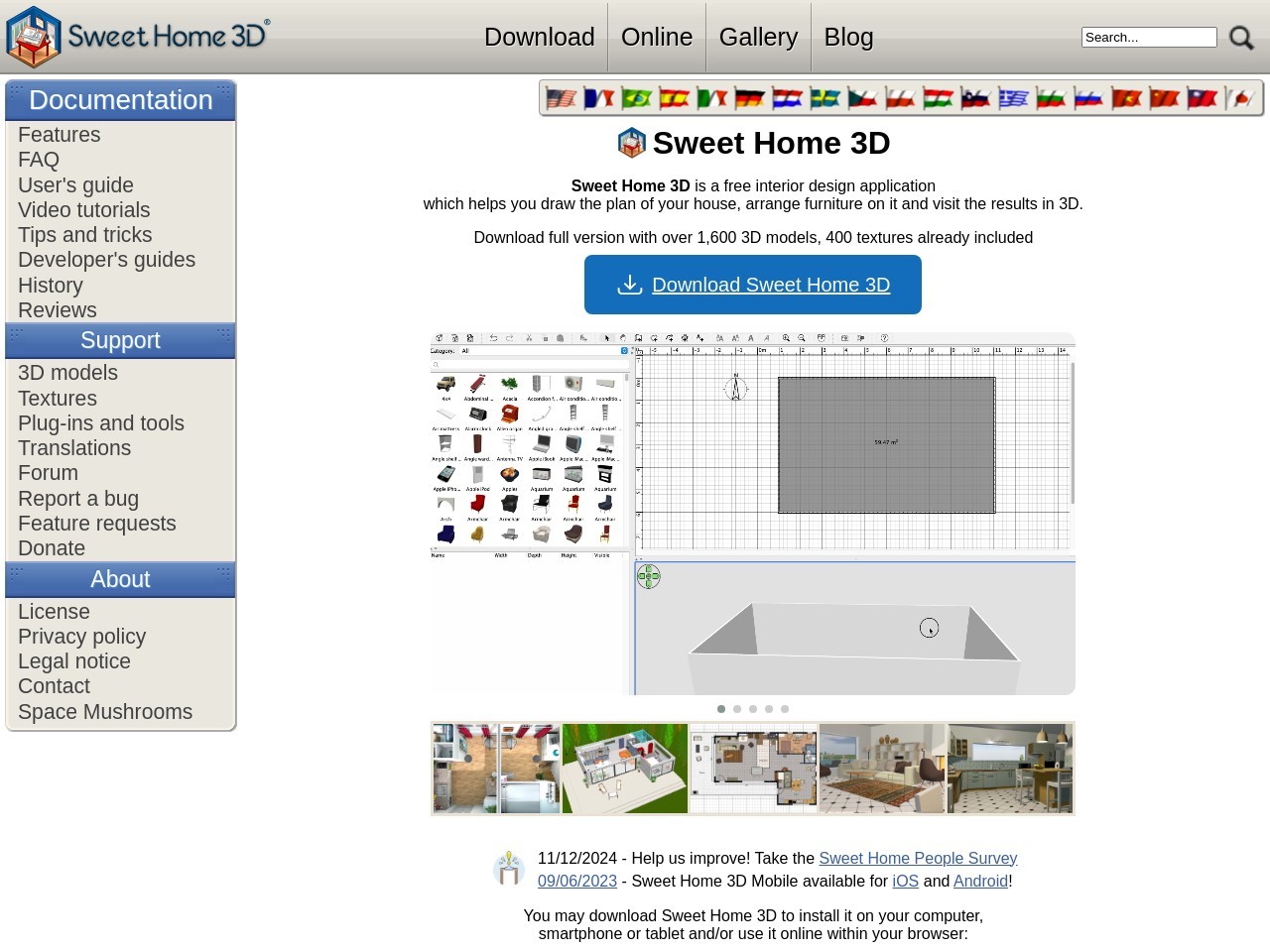Open the Privacy policy link
Viewport: 1270px width, 952px height.
click(x=82, y=637)
